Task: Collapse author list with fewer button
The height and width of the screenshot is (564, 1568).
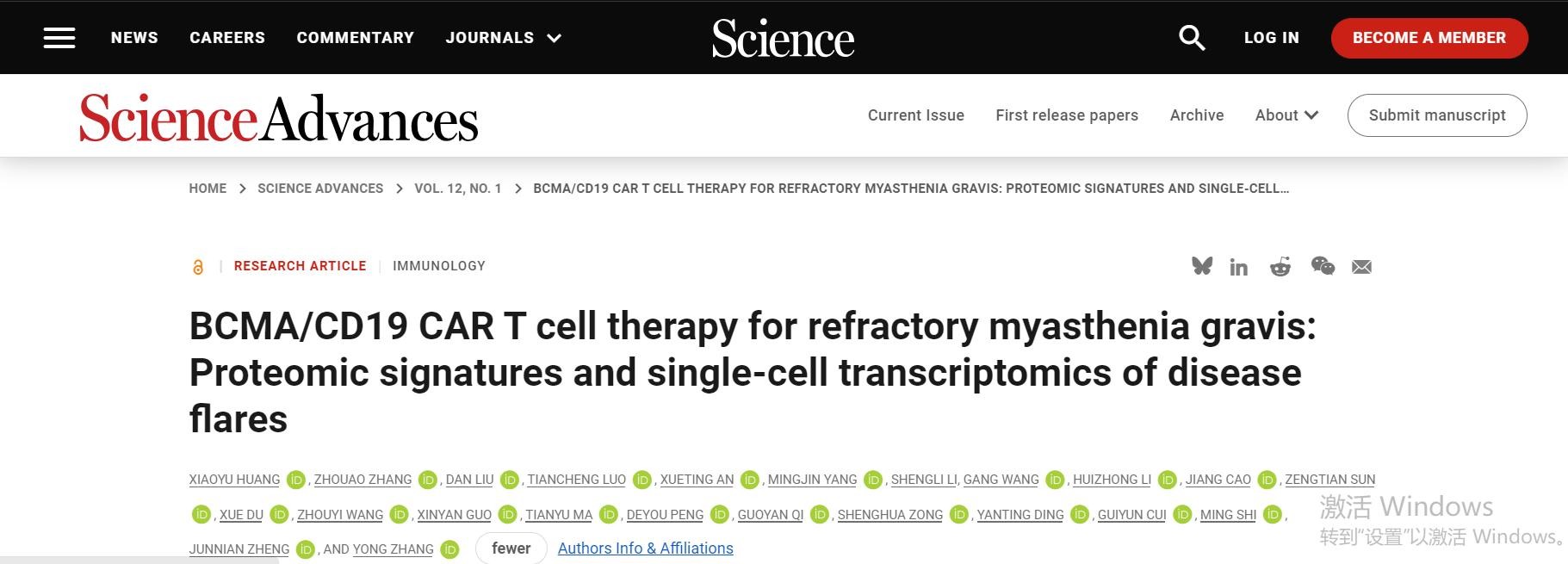Action: (511, 549)
